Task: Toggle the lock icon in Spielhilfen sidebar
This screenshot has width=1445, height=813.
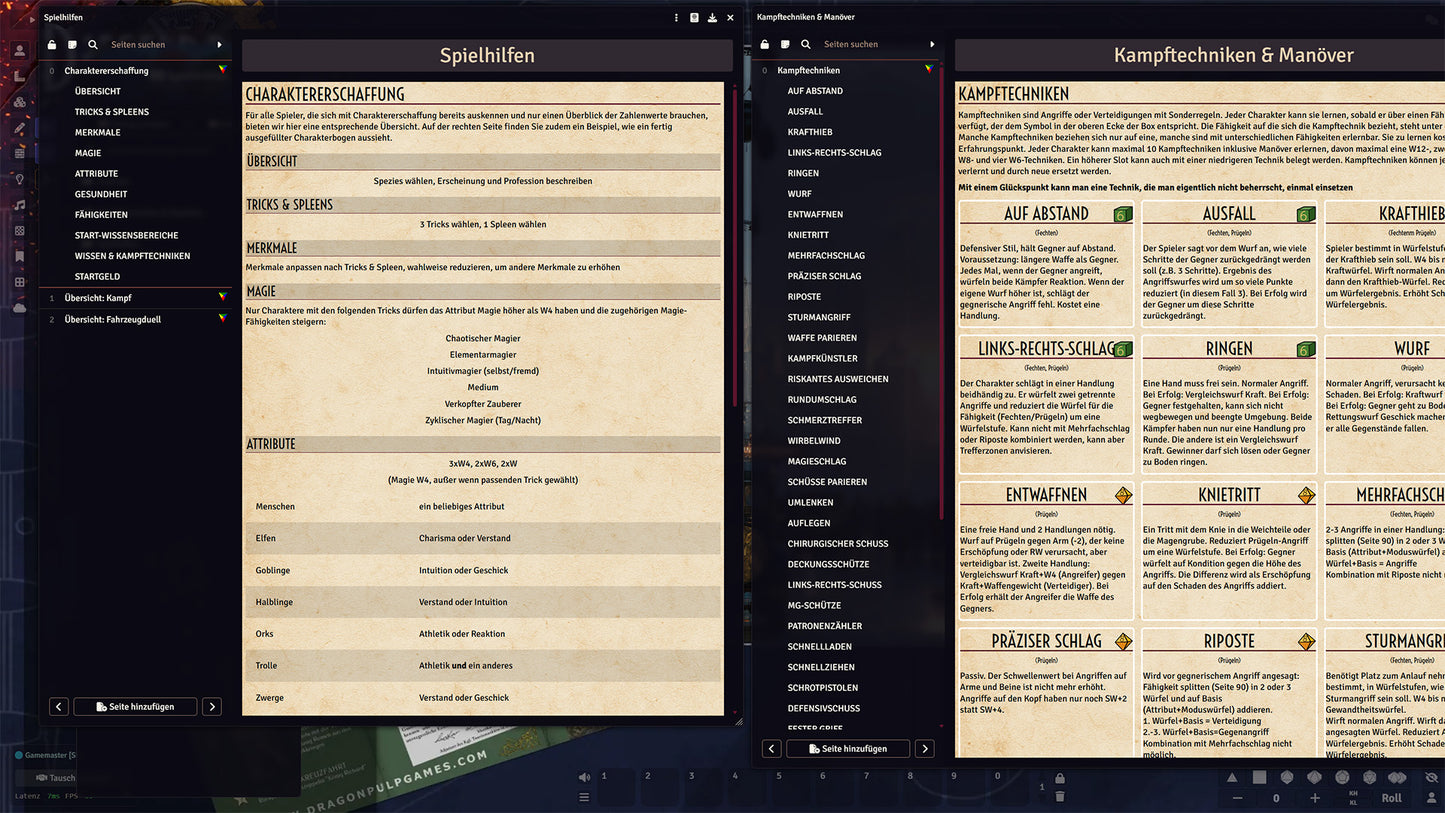Action: pyautogui.click(x=52, y=45)
